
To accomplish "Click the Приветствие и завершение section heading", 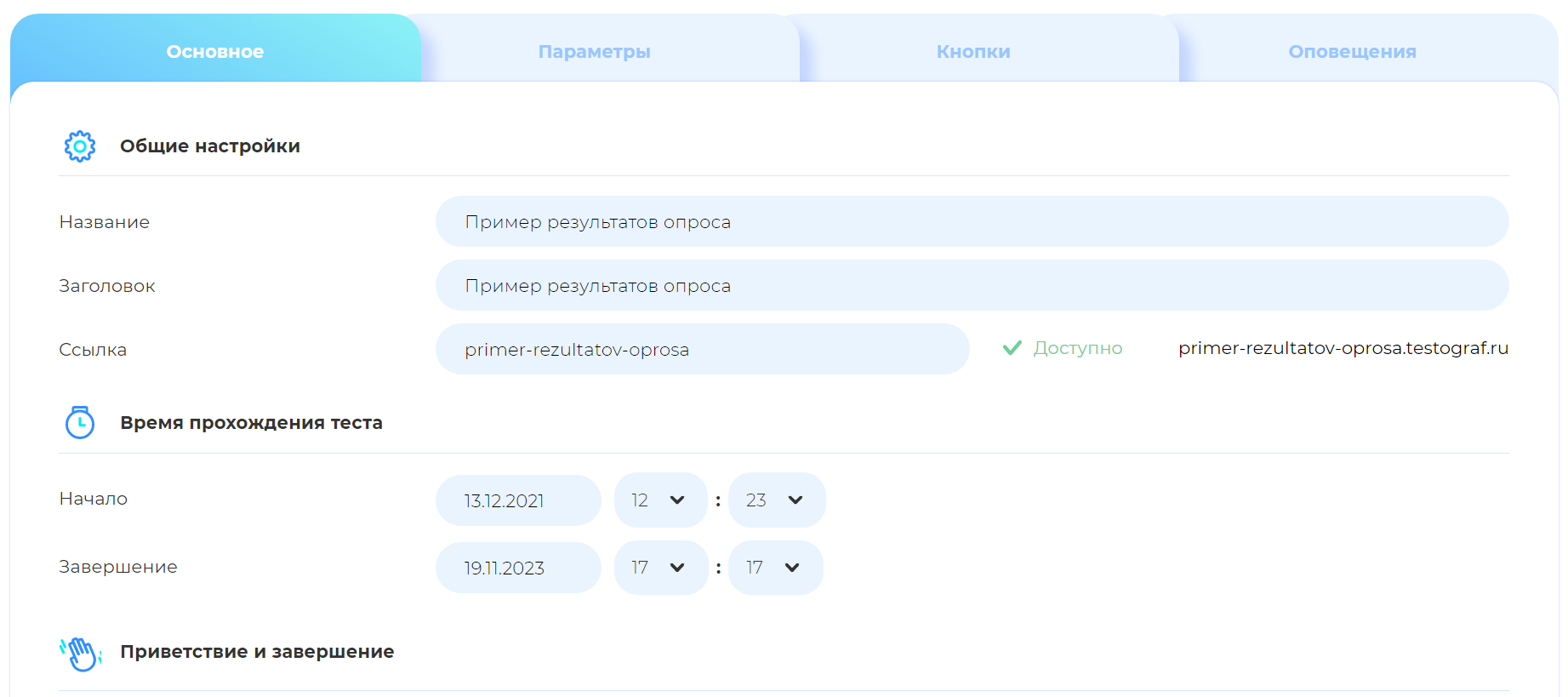I will point(257,652).
